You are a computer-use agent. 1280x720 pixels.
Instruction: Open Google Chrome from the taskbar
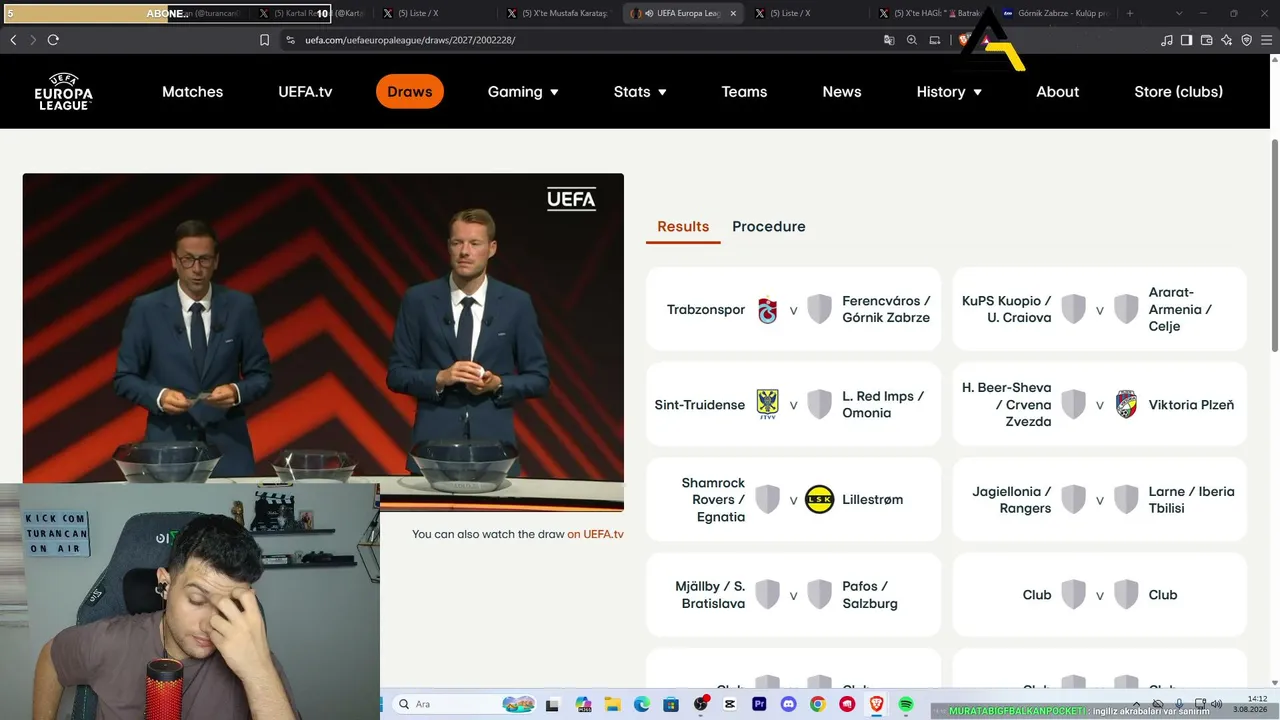(818, 704)
